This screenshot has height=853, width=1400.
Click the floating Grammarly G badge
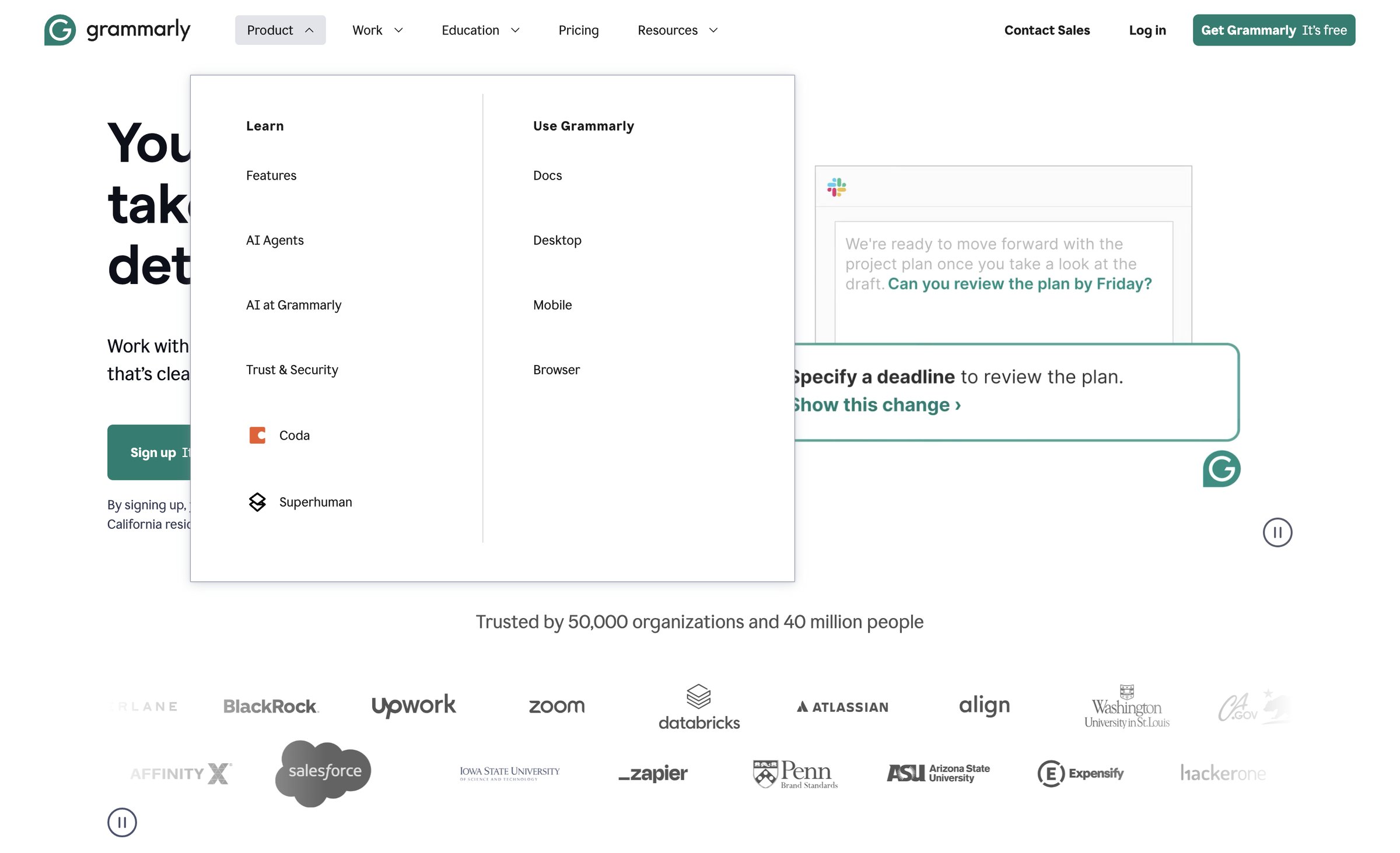pos(1221,469)
